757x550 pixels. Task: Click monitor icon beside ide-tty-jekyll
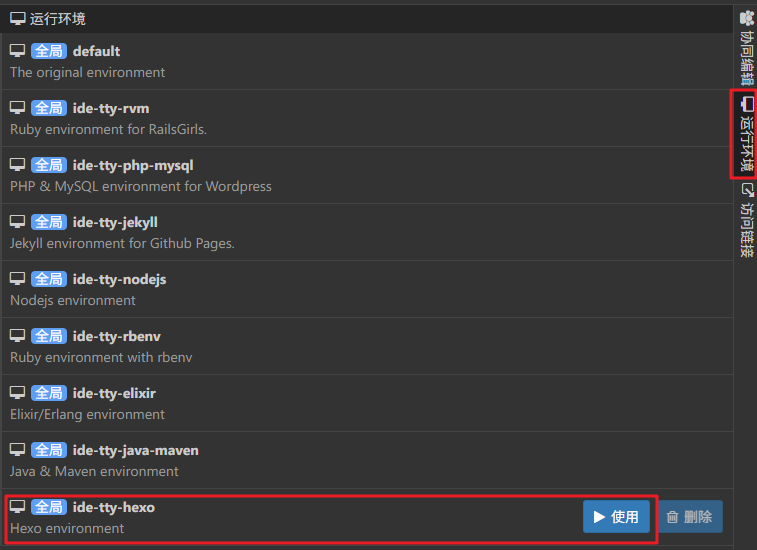(18, 222)
